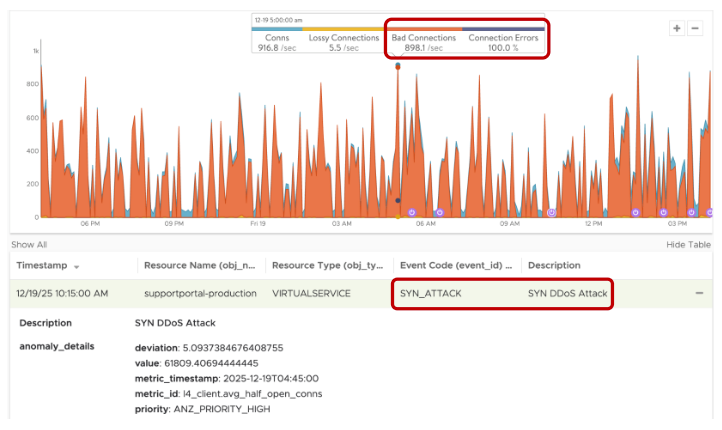Click Resource Name column header
Image resolution: width=722 pixels, height=430 pixels.
[x=199, y=265]
